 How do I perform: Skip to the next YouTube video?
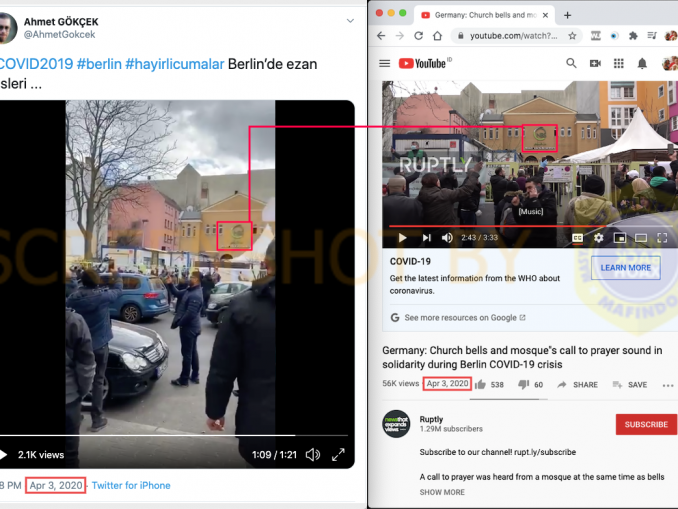427,237
